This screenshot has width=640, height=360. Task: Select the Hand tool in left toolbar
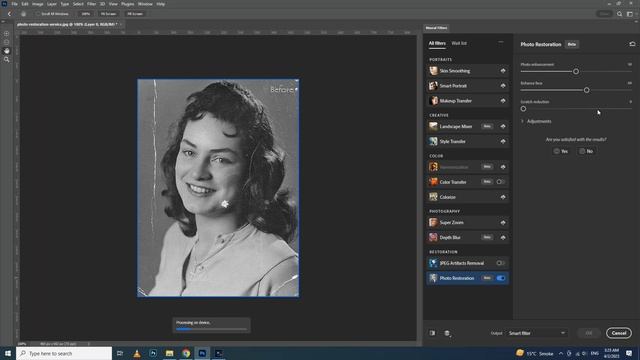pyautogui.click(x=7, y=51)
